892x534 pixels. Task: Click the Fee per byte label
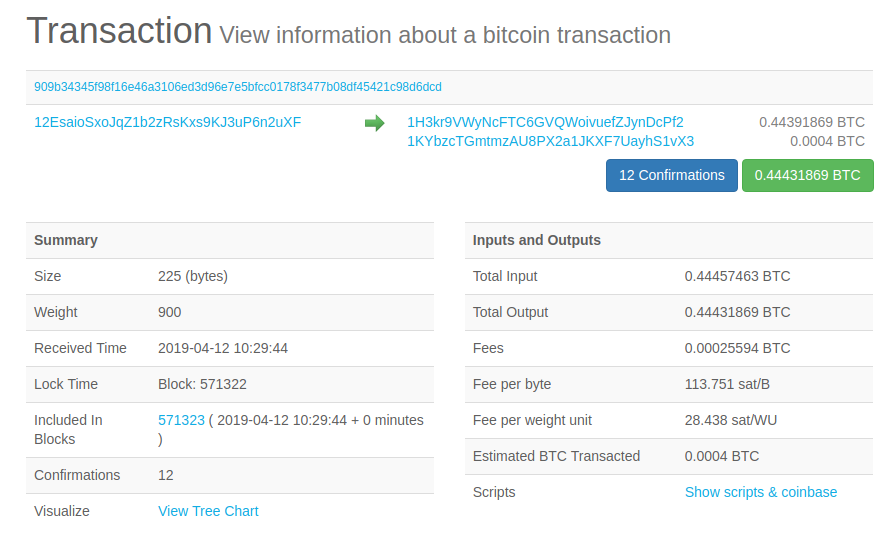point(511,384)
